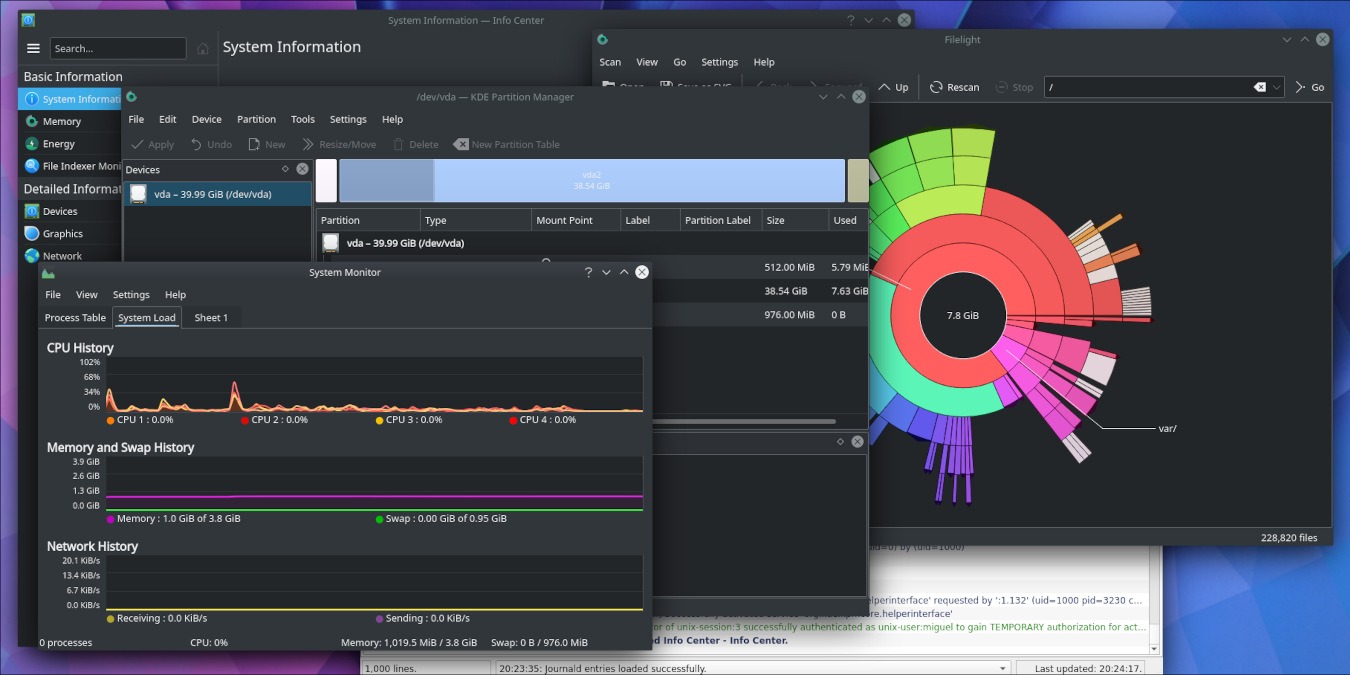Open the journal status dropdown at the bottom
This screenshot has width=1350, height=675.
(x=1003, y=667)
